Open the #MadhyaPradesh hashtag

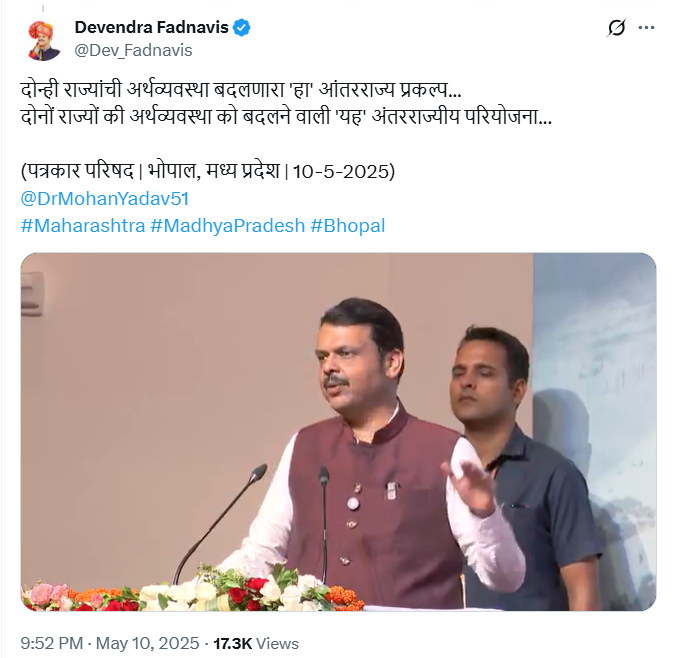click(x=228, y=225)
